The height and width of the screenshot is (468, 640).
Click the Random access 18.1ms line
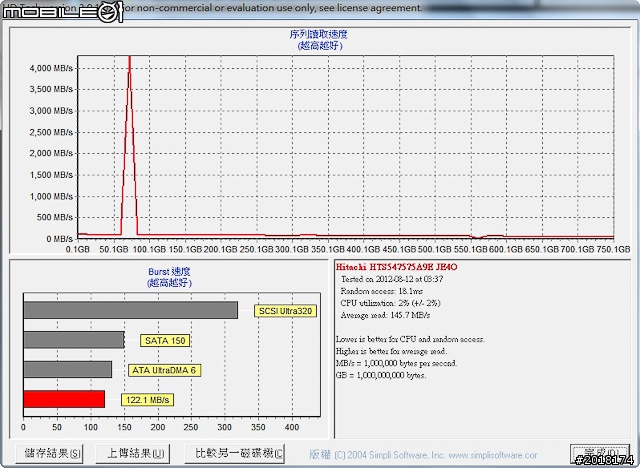point(382,291)
